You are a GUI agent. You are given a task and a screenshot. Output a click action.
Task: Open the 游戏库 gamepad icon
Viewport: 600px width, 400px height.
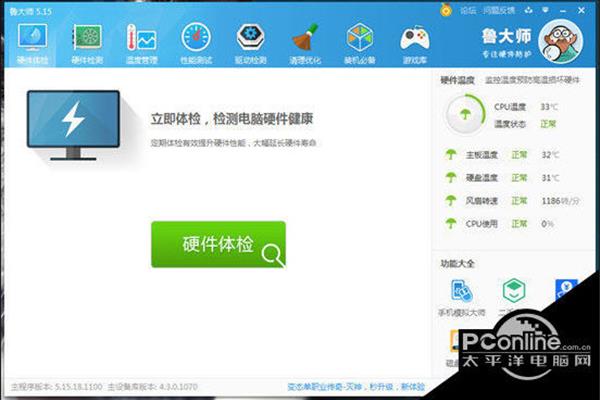coord(414,43)
